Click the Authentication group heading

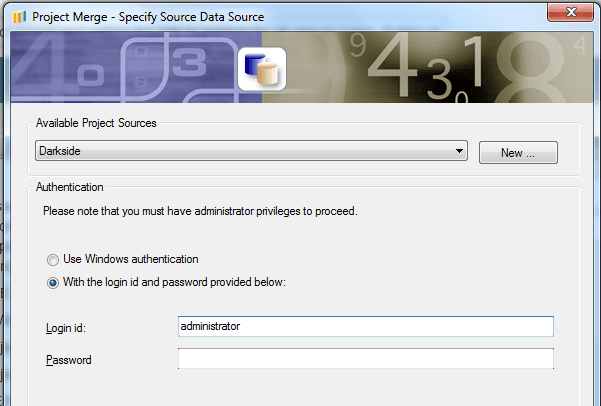(69, 187)
